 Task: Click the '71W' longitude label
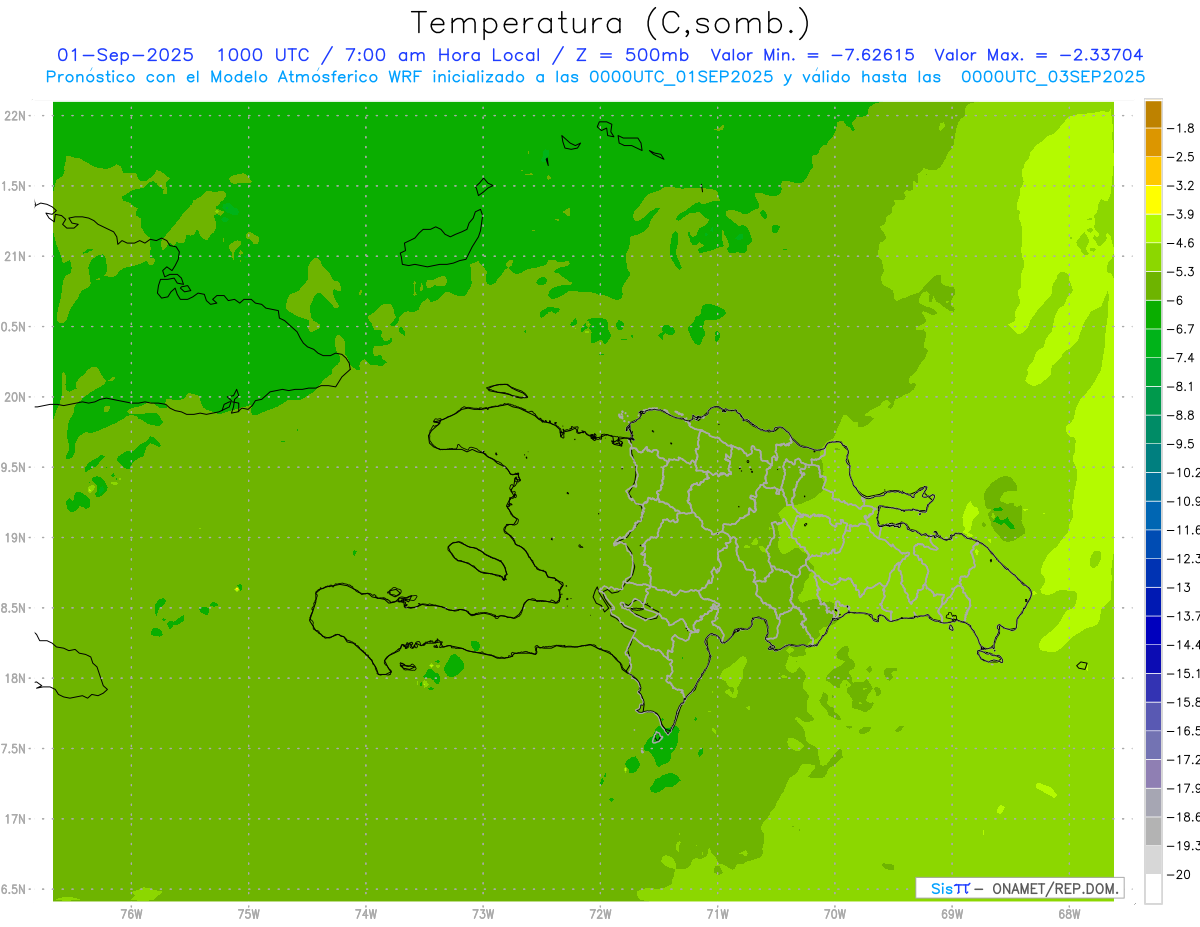[x=717, y=913]
